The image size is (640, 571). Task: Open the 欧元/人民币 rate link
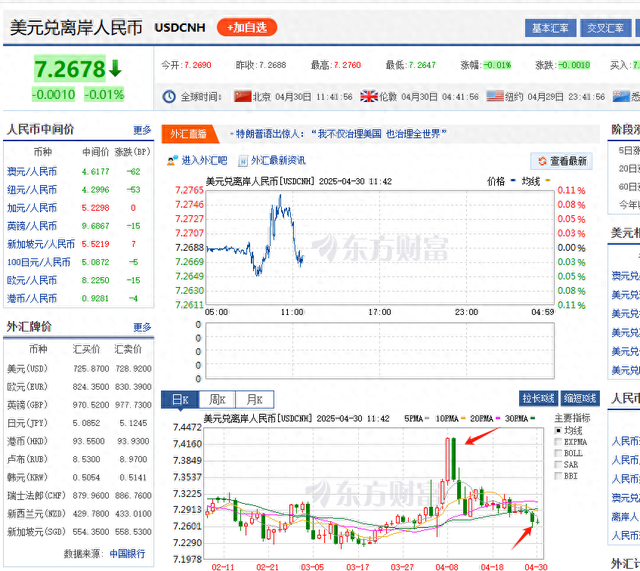32,280
